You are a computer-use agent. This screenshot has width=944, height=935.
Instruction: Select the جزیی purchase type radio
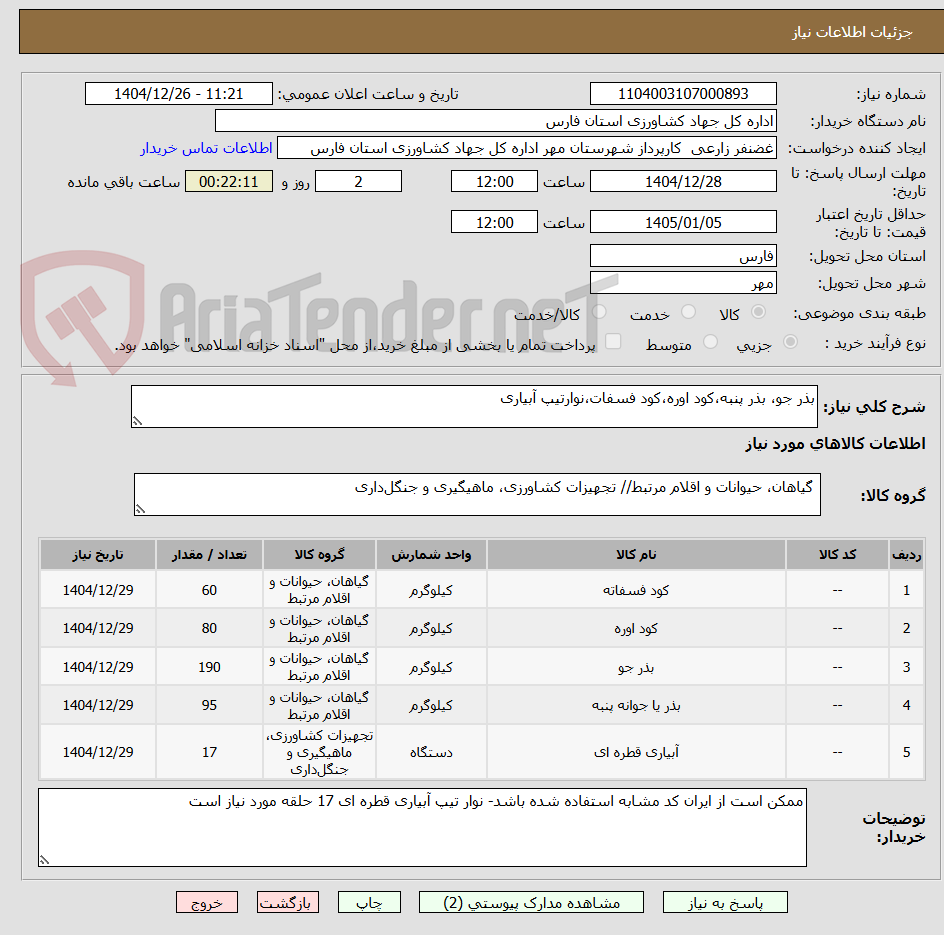(790, 342)
